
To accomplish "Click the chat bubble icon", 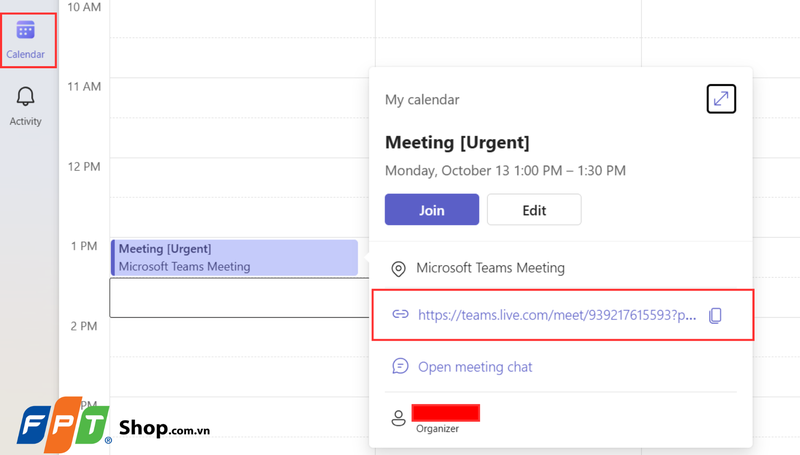I will (400, 366).
